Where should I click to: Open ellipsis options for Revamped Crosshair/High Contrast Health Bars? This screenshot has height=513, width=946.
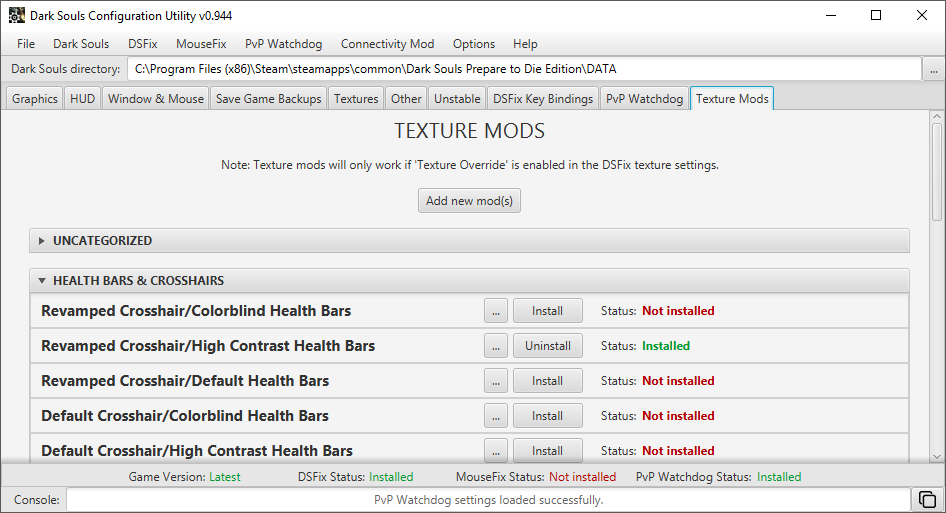coord(496,346)
